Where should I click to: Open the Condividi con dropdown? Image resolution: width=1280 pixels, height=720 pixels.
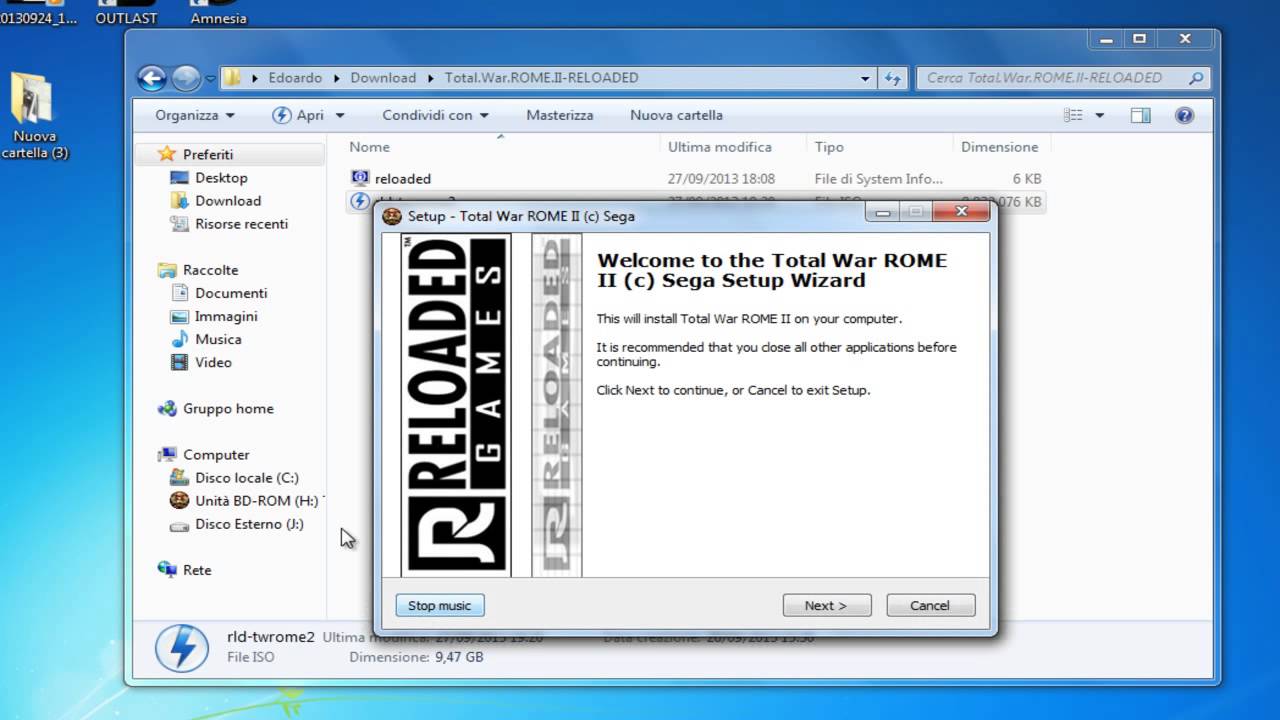pos(435,115)
